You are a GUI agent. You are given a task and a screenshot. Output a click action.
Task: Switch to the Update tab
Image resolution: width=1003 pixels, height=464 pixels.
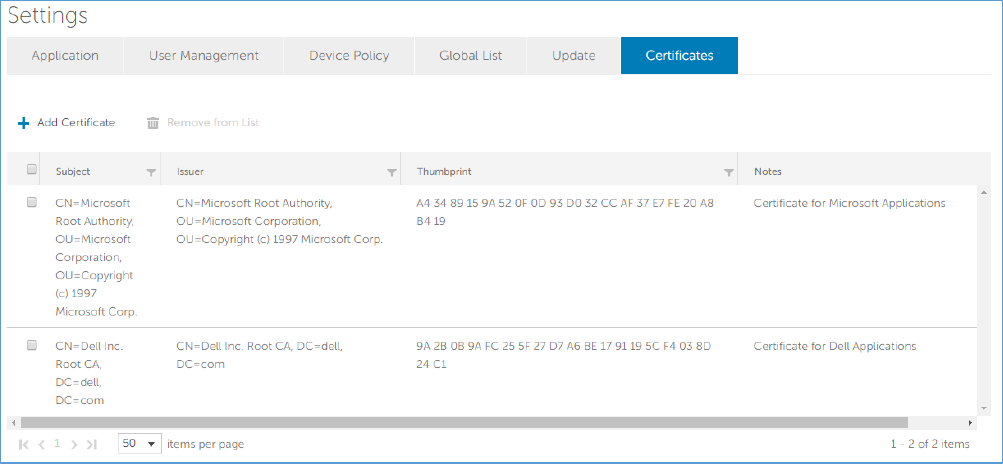574,56
